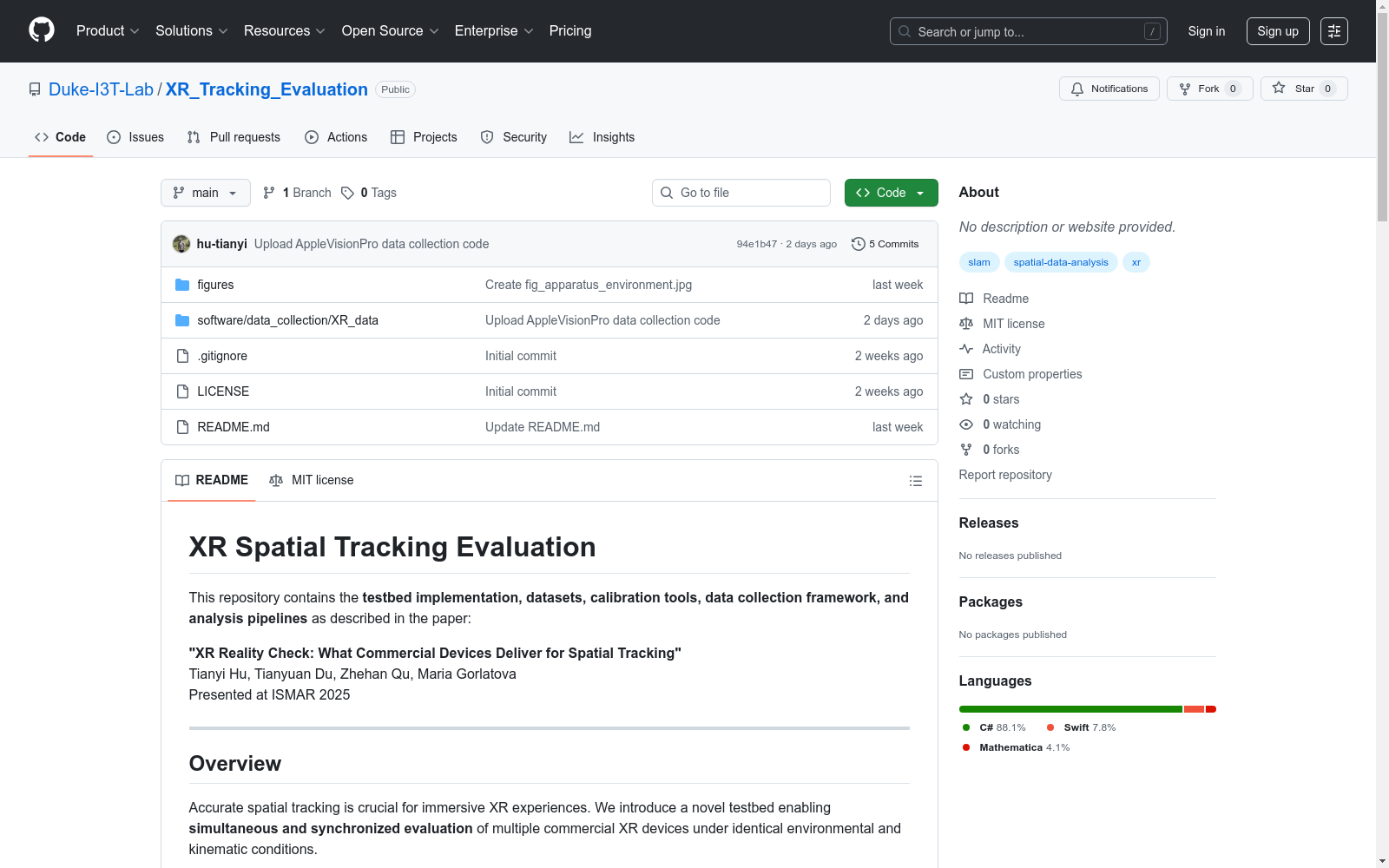Screen dimensions: 1389x868
Task: Open the README outline list icon
Action: [915, 481]
